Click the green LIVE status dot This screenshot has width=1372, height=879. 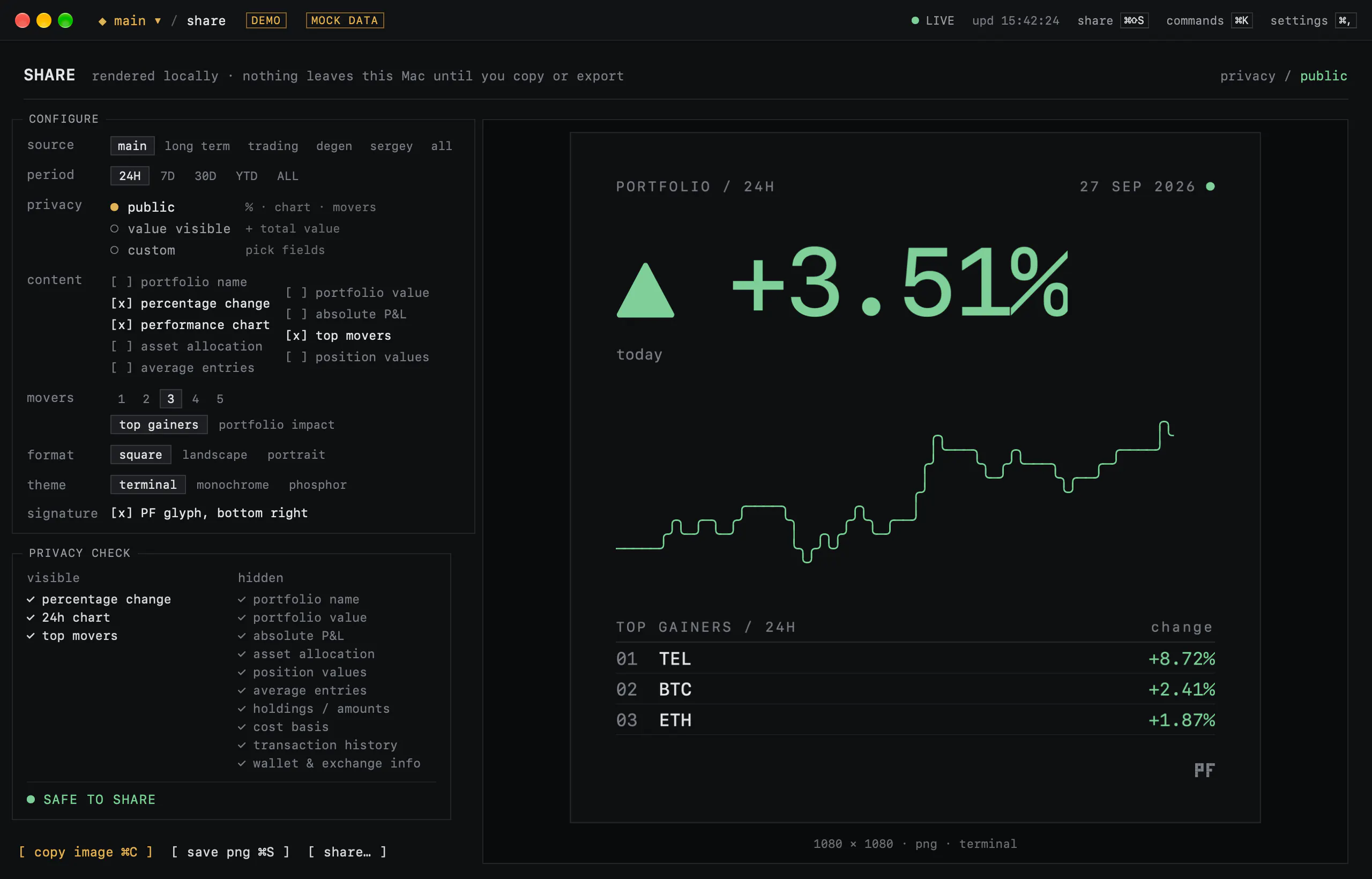point(915,20)
